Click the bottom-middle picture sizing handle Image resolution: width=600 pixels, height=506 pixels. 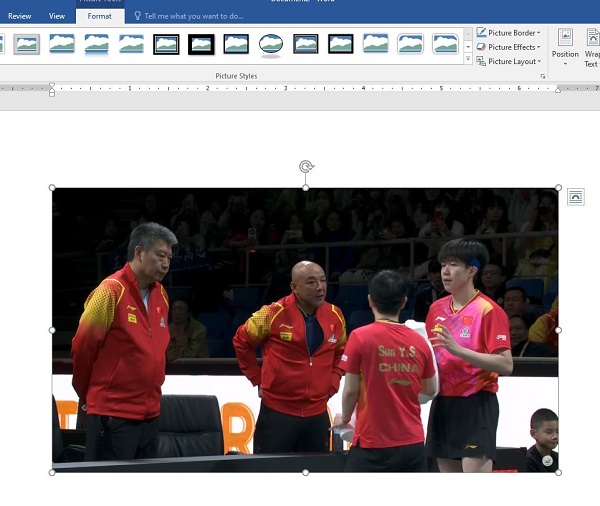(305, 473)
